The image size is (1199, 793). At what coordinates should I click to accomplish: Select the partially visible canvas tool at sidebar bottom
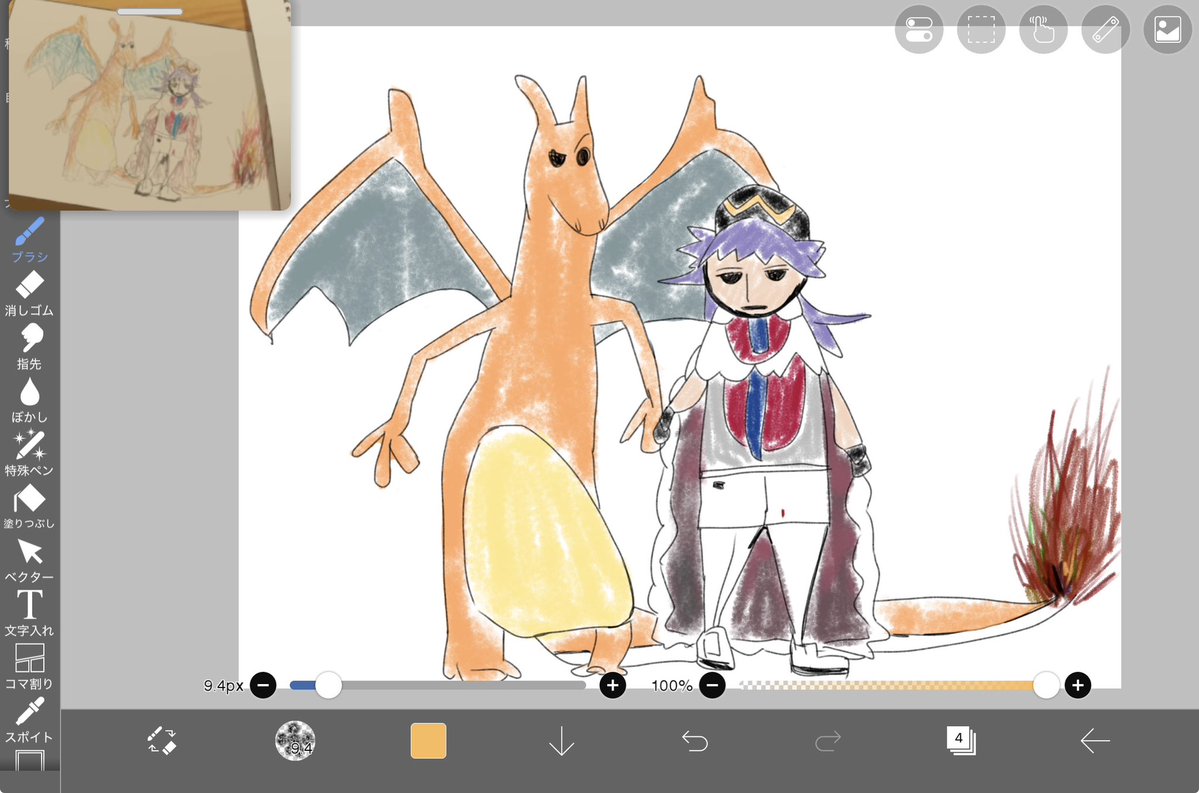click(29, 760)
